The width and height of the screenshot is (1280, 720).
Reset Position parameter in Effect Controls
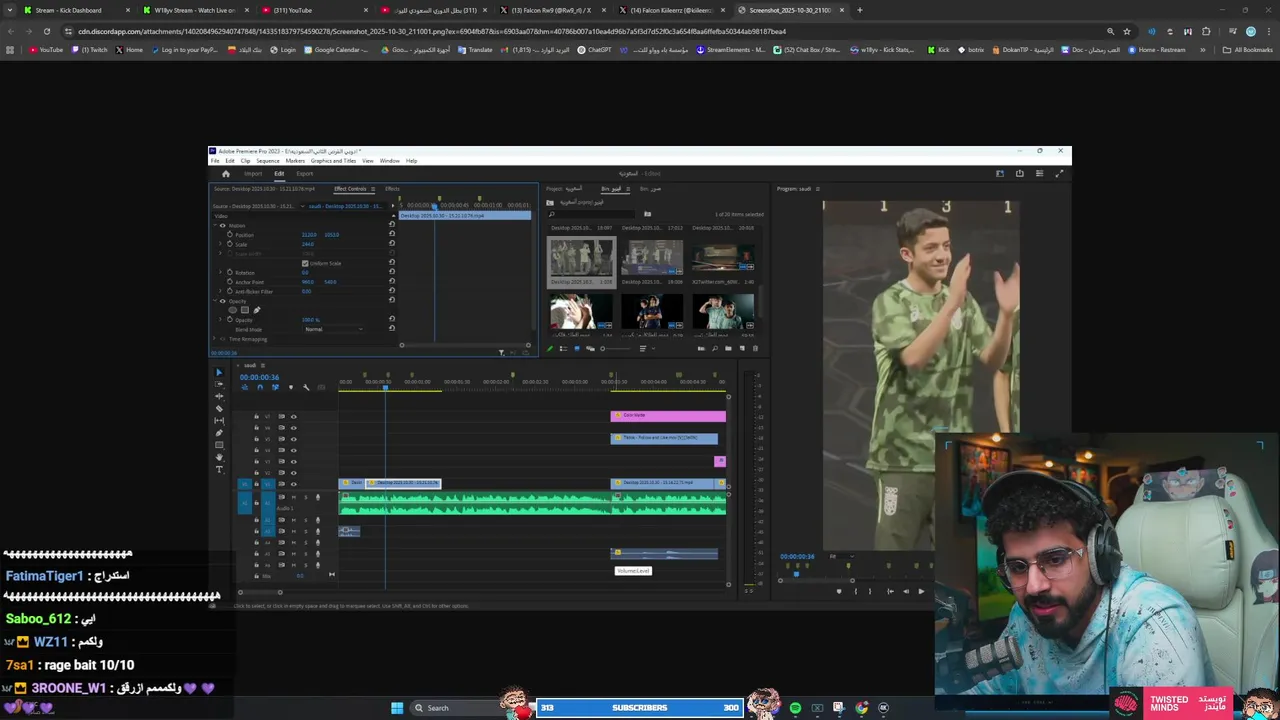(392, 234)
